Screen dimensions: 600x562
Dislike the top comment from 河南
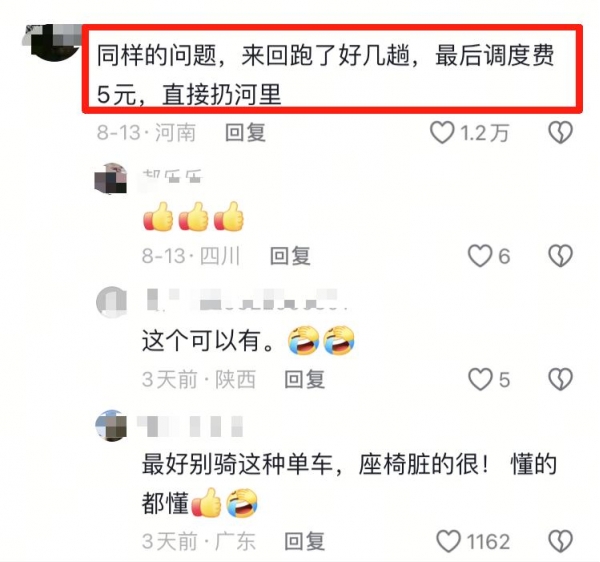click(x=561, y=133)
